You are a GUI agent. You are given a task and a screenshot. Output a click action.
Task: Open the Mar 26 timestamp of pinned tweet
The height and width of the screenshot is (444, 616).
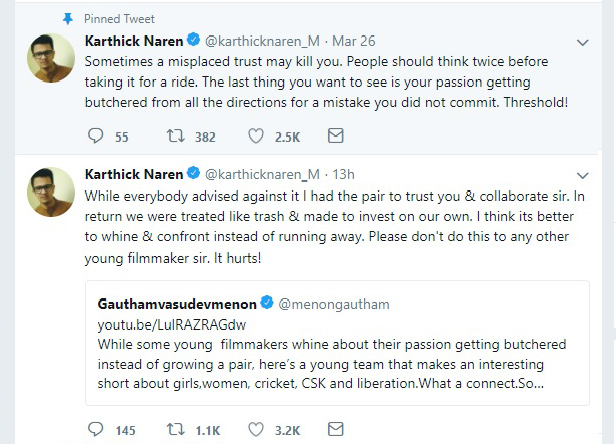pyautogui.click(x=354, y=41)
